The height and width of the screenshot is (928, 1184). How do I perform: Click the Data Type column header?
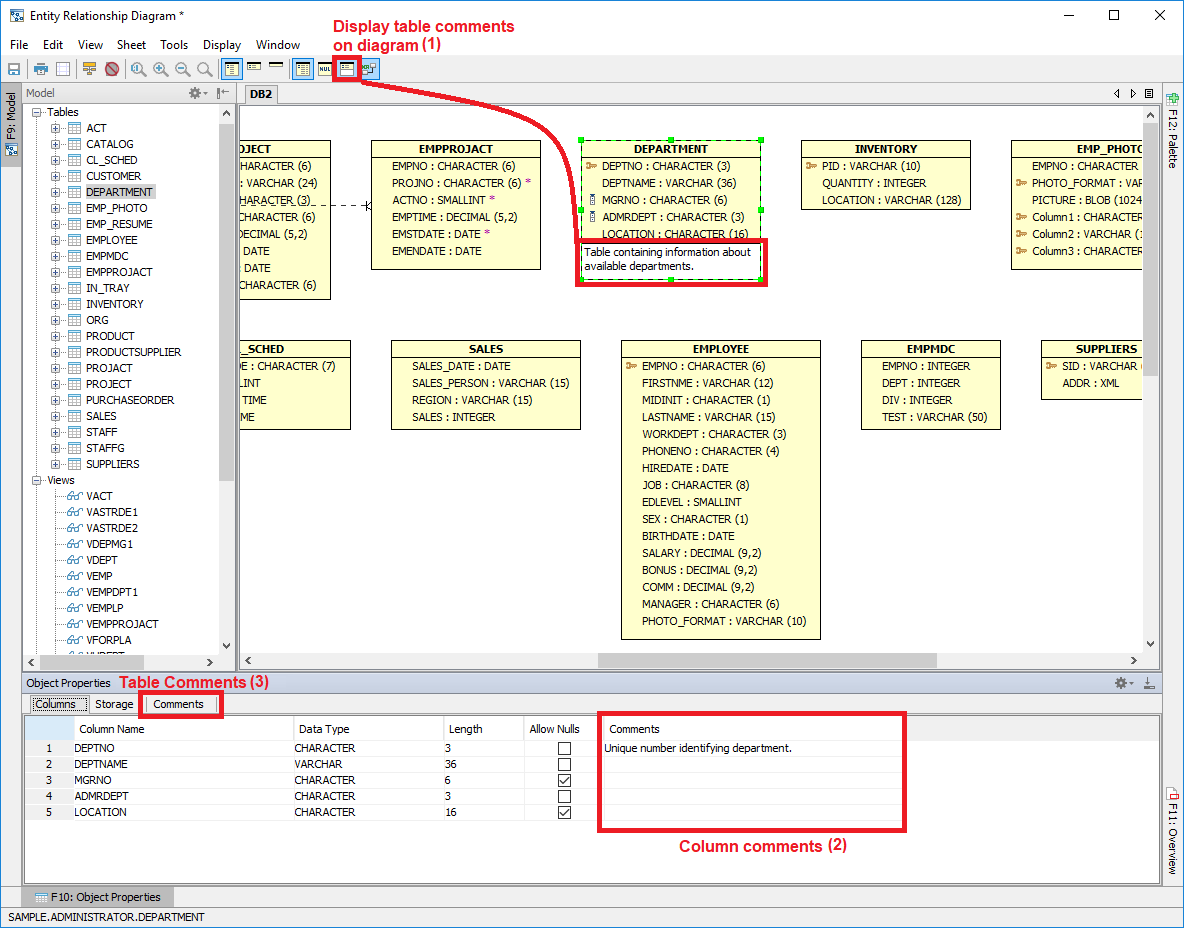tap(322, 729)
